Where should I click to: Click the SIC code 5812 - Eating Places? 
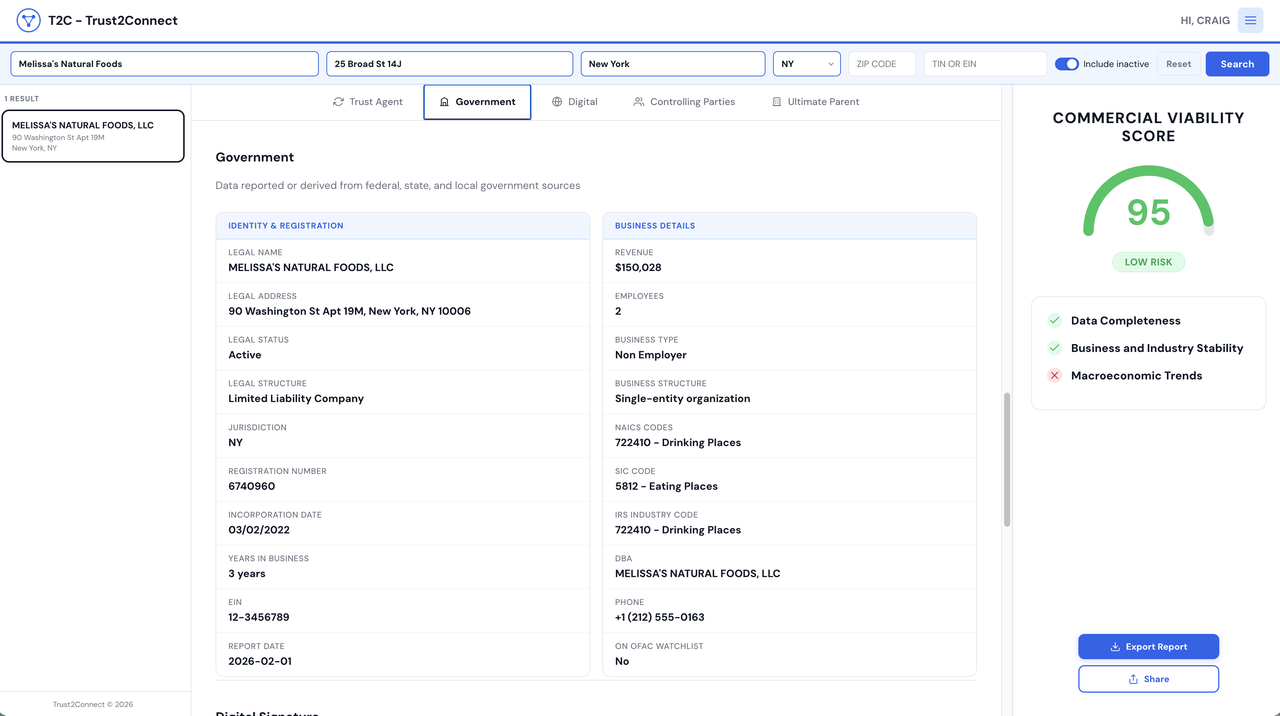coord(666,487)
